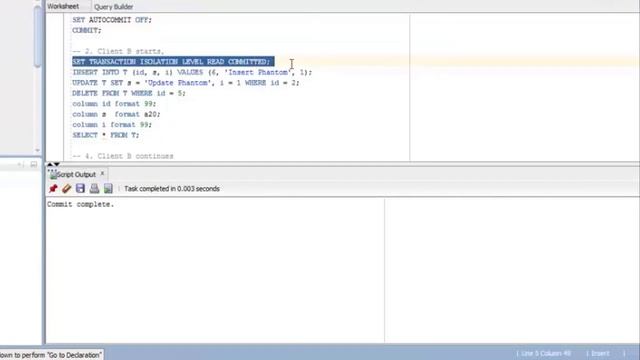
Task: Clear output with the eraser icon
Action: 67,189
